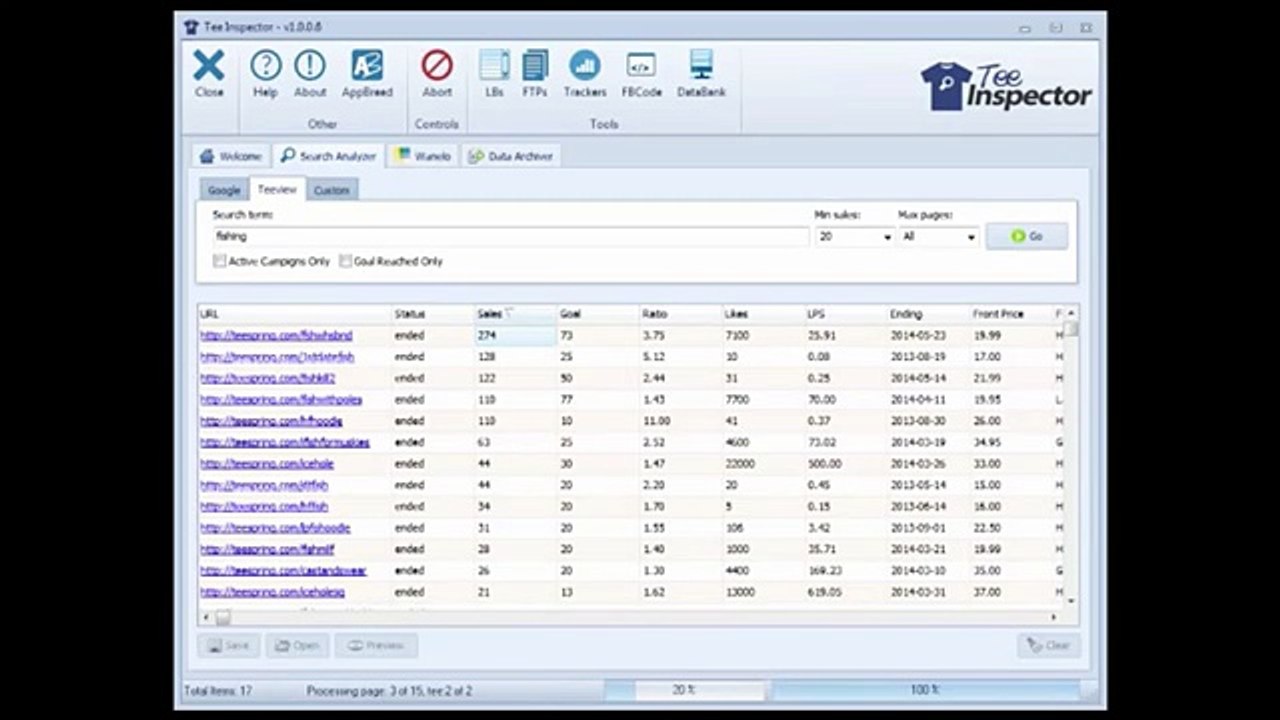Screen dimensions: 1280x720
Task: Switch to the Welcome tab
Action: click(231, 156)
